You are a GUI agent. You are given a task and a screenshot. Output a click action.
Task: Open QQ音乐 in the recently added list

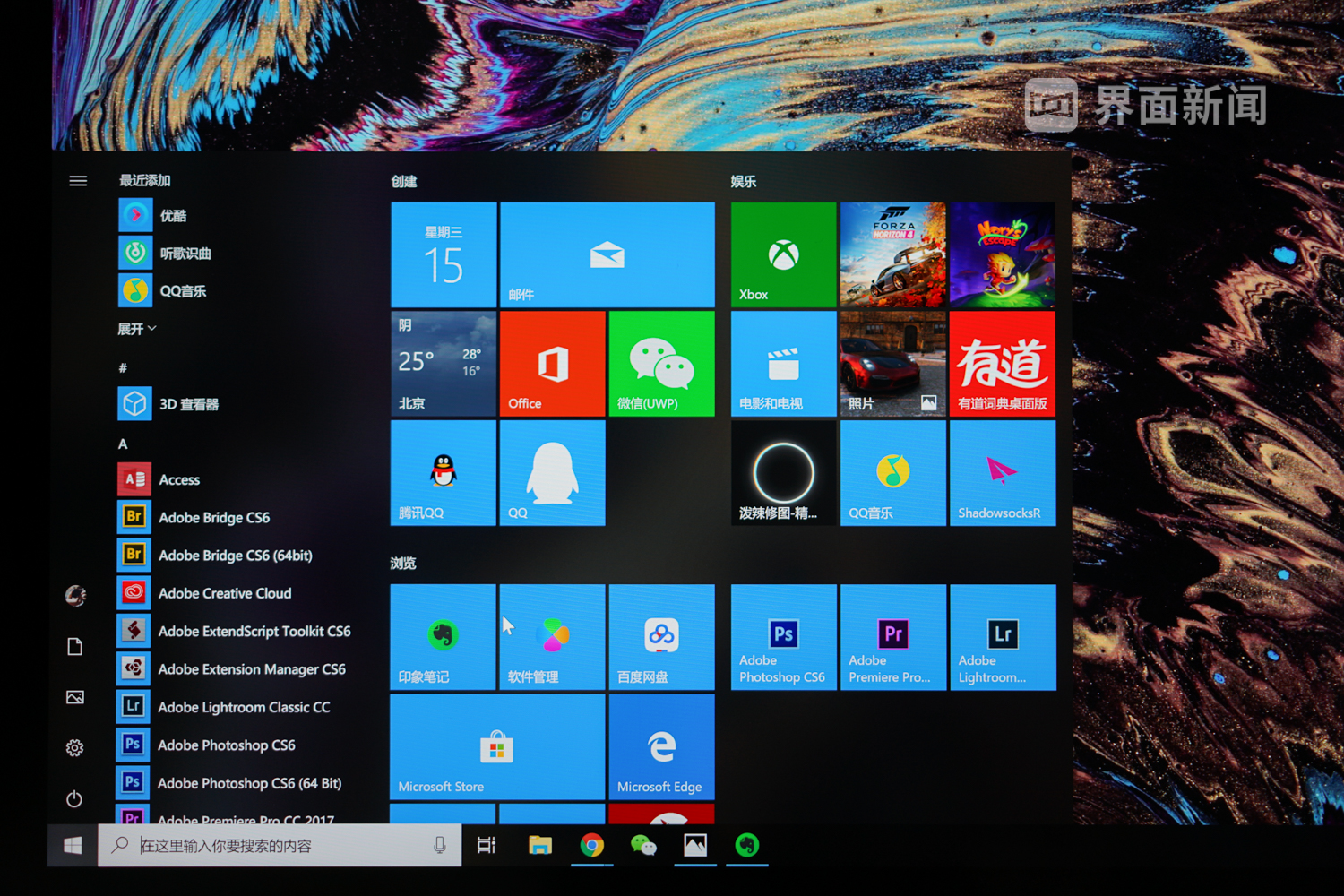pyautogui.click(x=162, y=290)
